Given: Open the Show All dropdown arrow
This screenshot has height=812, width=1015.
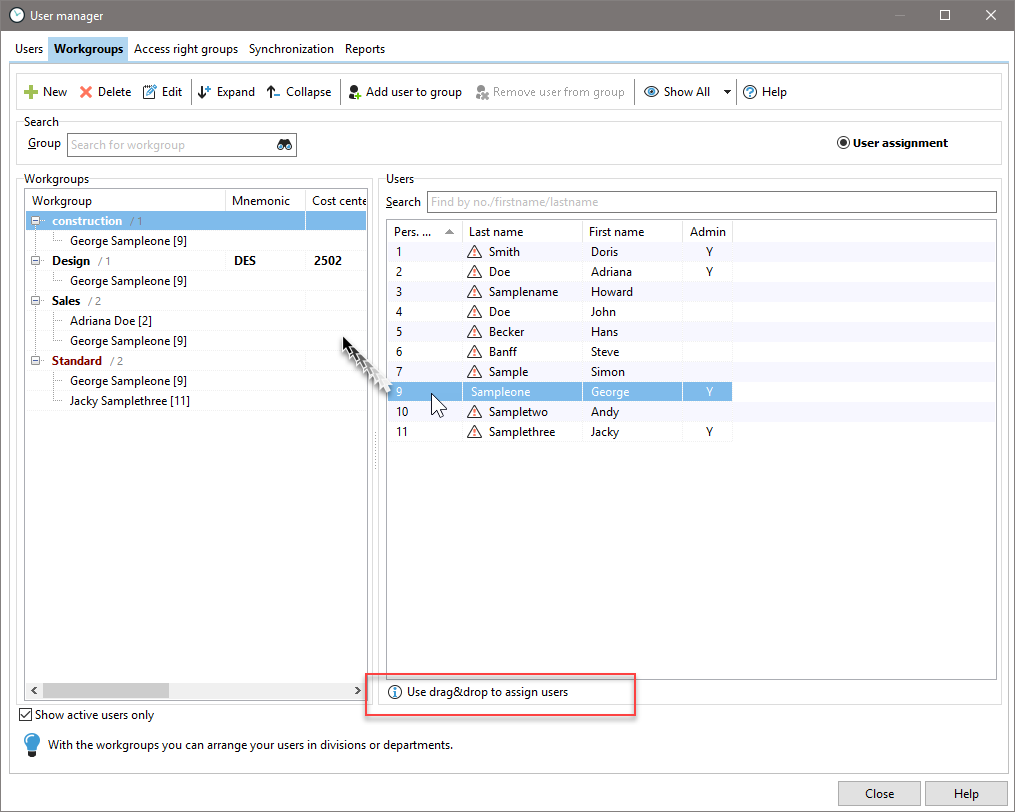Looking at the screenshot, I should tap(727, 92).
